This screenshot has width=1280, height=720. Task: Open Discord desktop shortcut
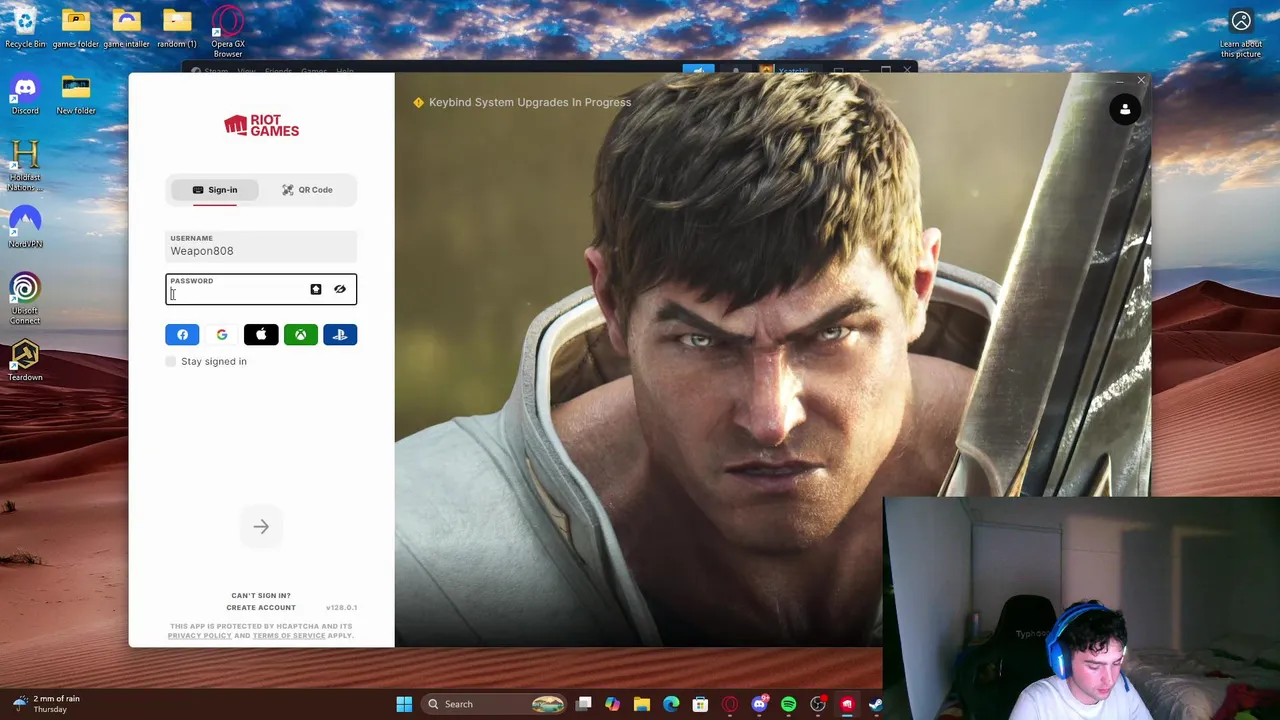click(x=25, y=96)
